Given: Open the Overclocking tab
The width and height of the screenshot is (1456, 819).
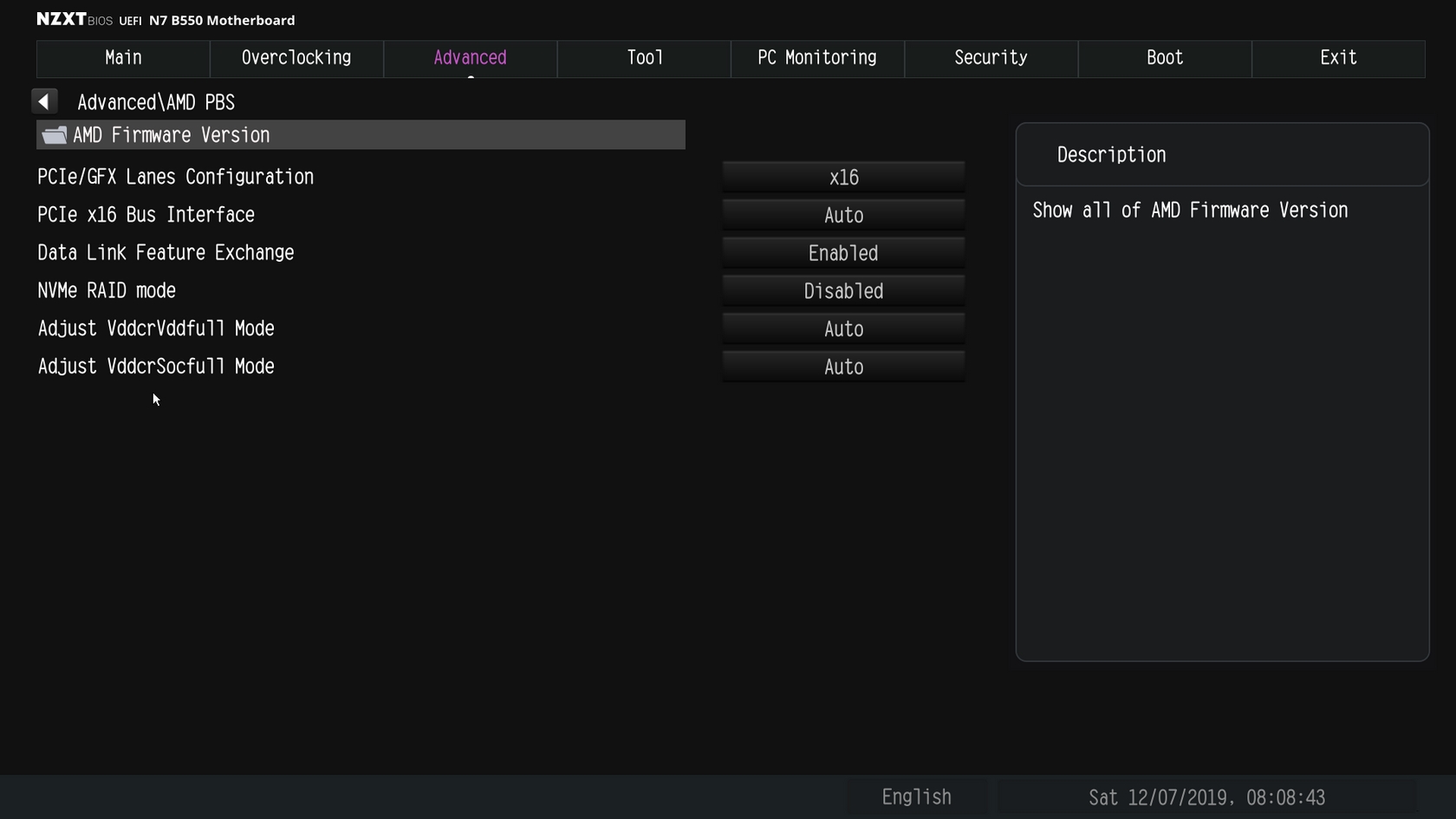Looking at the screenshot, I should [x=296, y=58].
